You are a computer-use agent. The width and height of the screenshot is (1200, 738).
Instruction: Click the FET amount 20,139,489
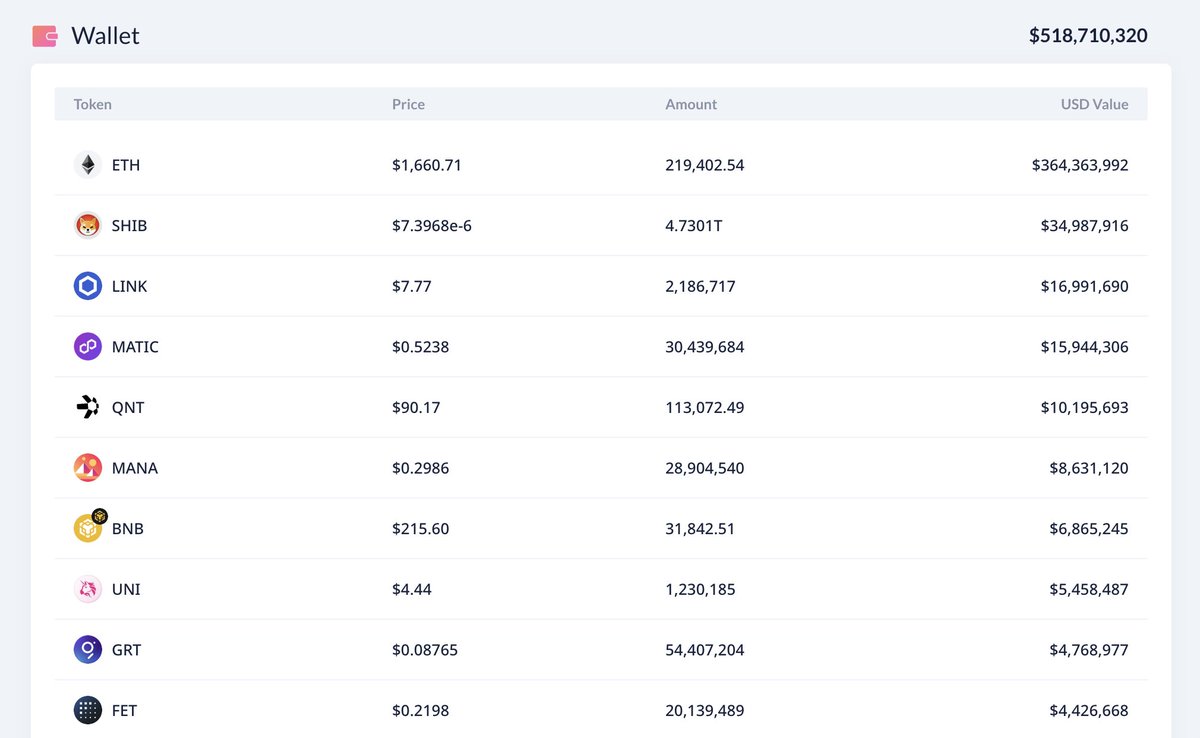[705, 711]
